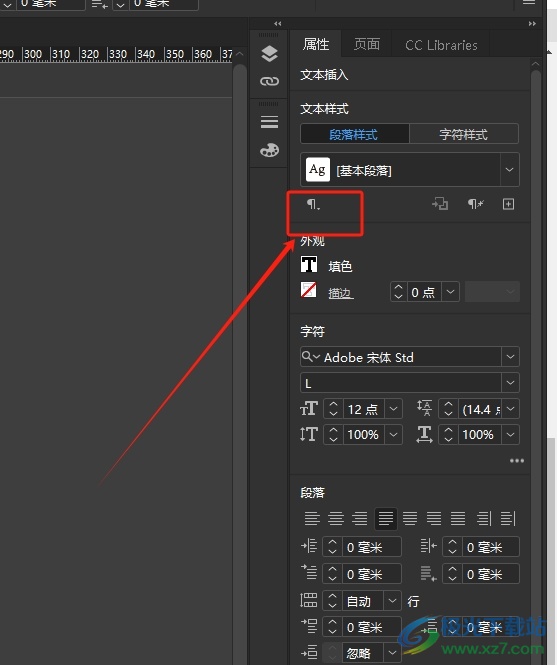Open the Swatches palette icon
The image size is (557, 665).
coord(269,150)
